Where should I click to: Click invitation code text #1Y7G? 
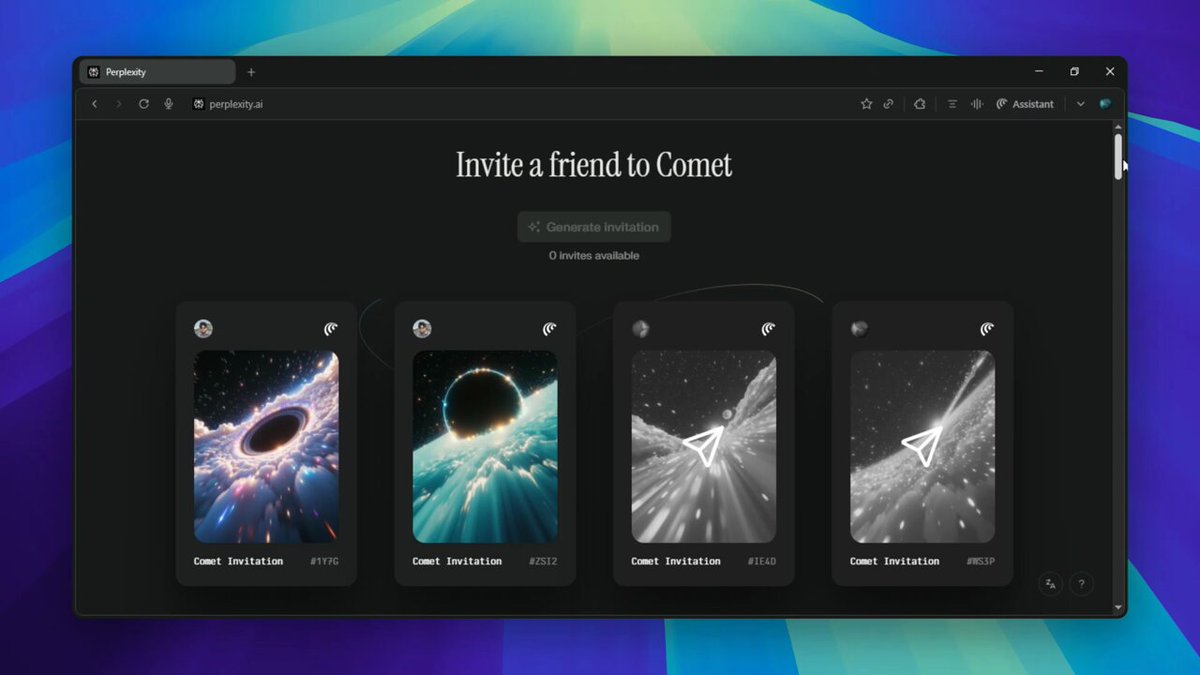pos(324,562)
